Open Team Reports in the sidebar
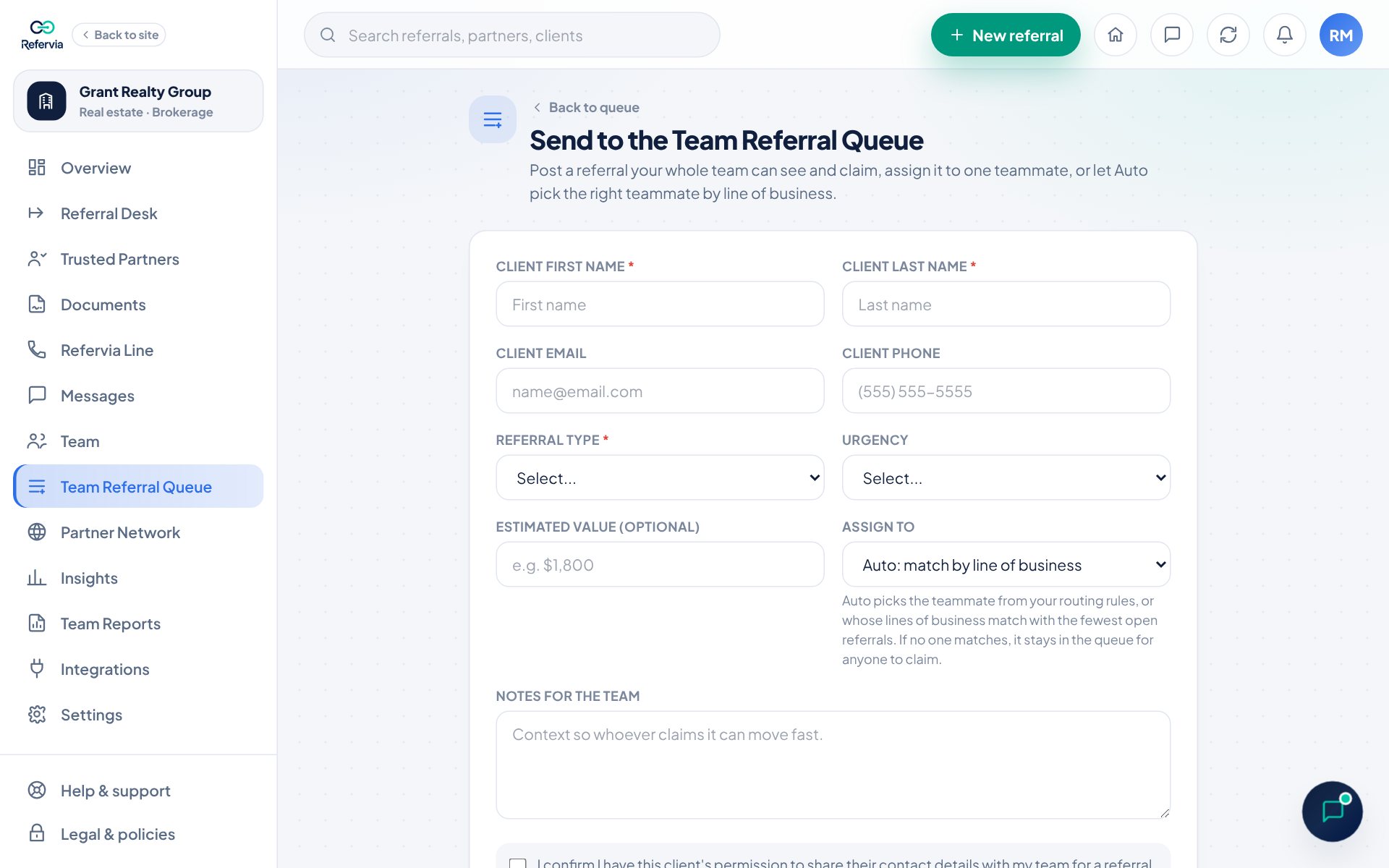Image resolution: width=1389 pixels, height=868 pixels. [x=138, y=624]
